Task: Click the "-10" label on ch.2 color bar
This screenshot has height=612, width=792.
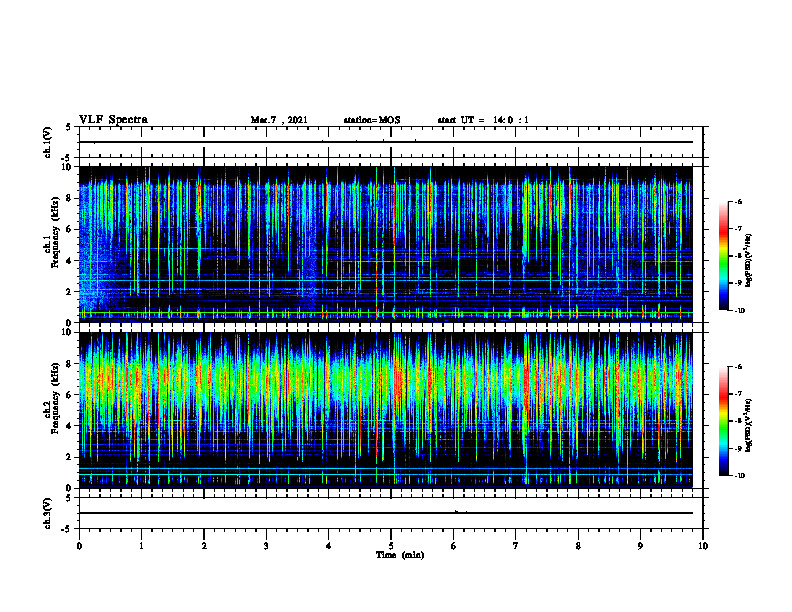Action: (x=739, y=476)
